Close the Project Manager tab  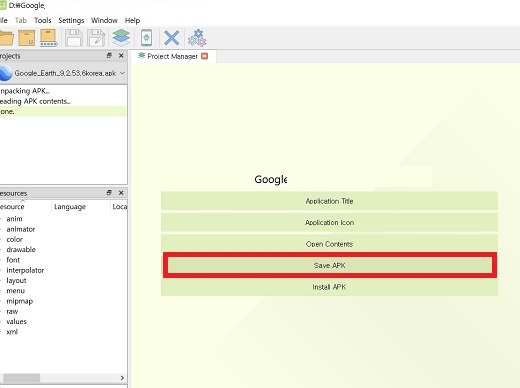pos(205,56)
